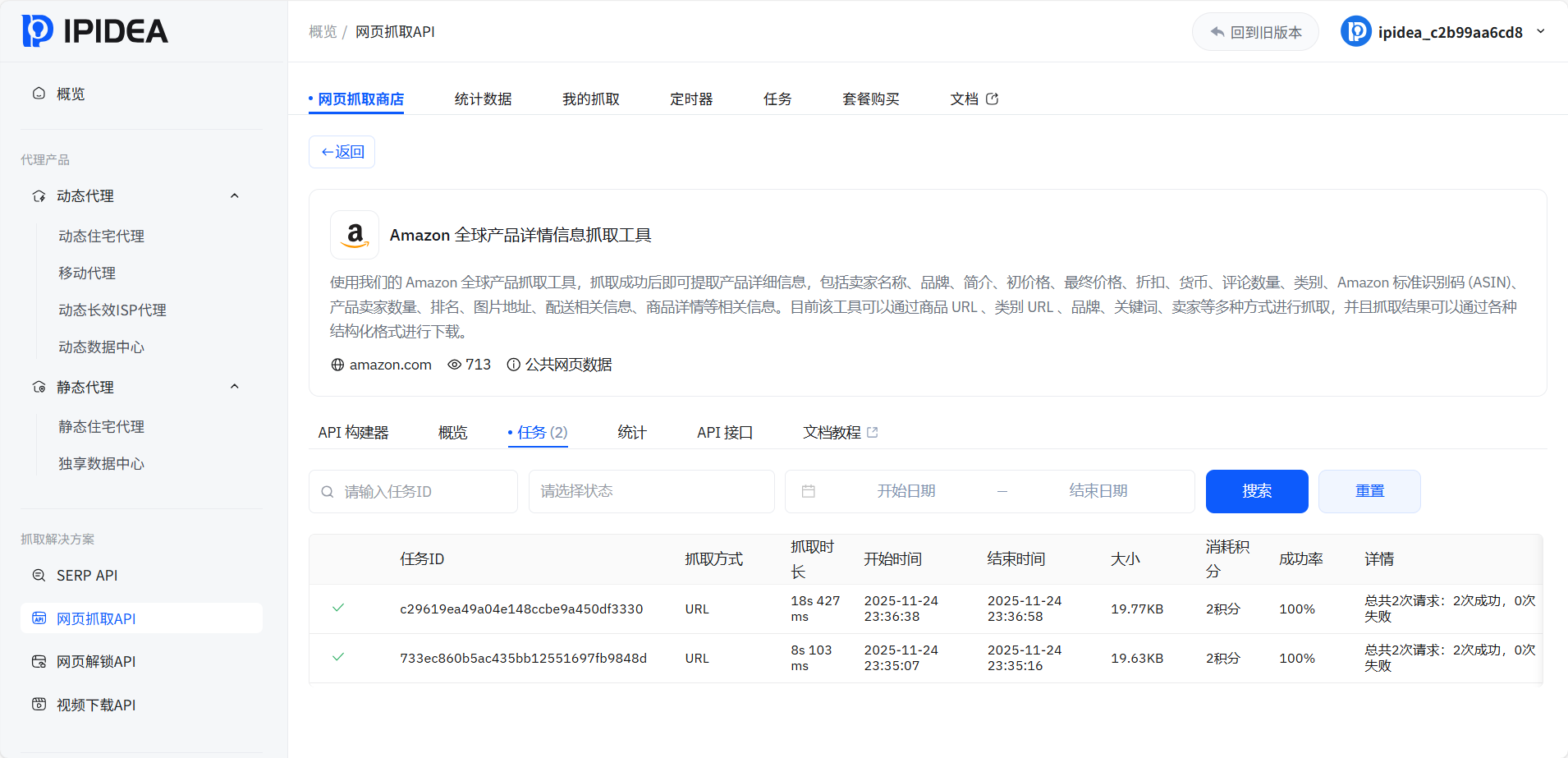The height and width of the screenshot is (758, 1568).
Task: Click the SERP API search icon
Action: click(39, 576)
